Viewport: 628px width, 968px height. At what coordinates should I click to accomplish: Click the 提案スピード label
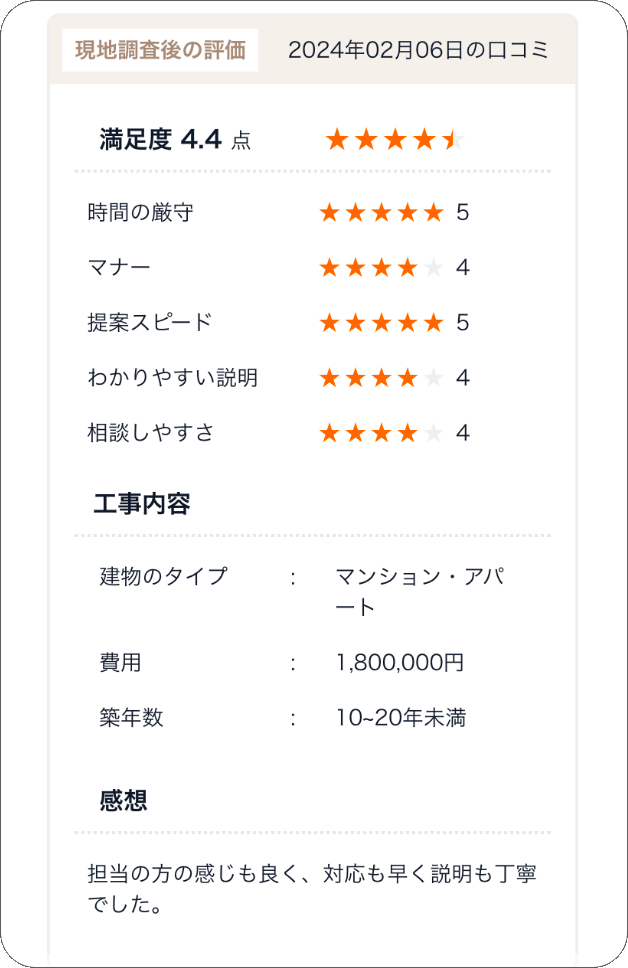coord(149,322)
